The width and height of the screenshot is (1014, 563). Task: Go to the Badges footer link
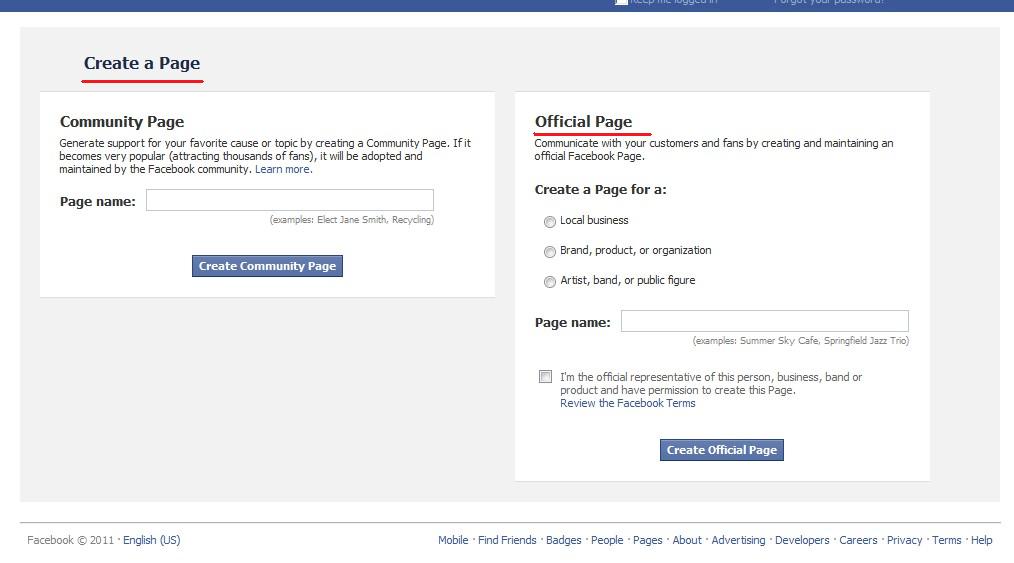point(563,540)
